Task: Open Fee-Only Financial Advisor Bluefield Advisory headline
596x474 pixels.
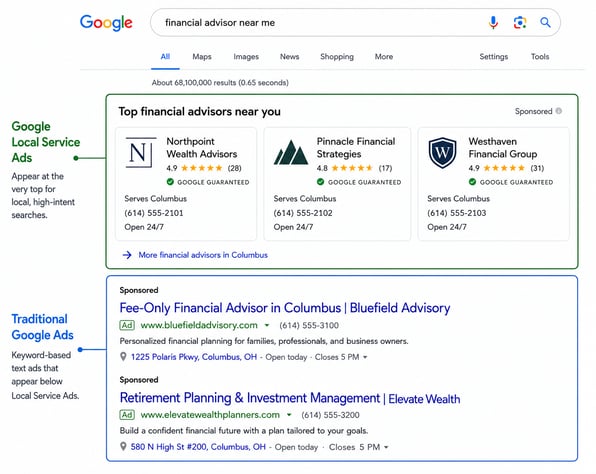Action: coord(285,308)
